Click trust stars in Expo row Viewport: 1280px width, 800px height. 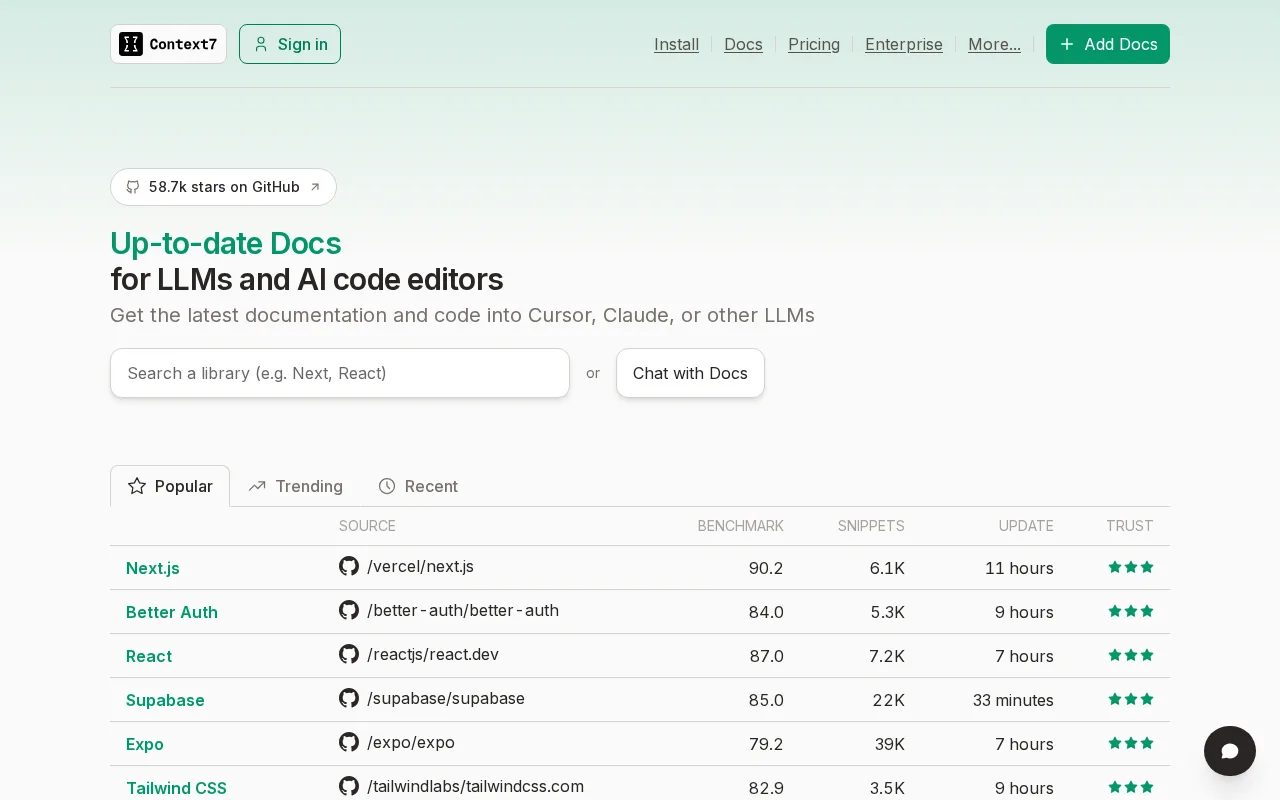[x=1131, y=743]
